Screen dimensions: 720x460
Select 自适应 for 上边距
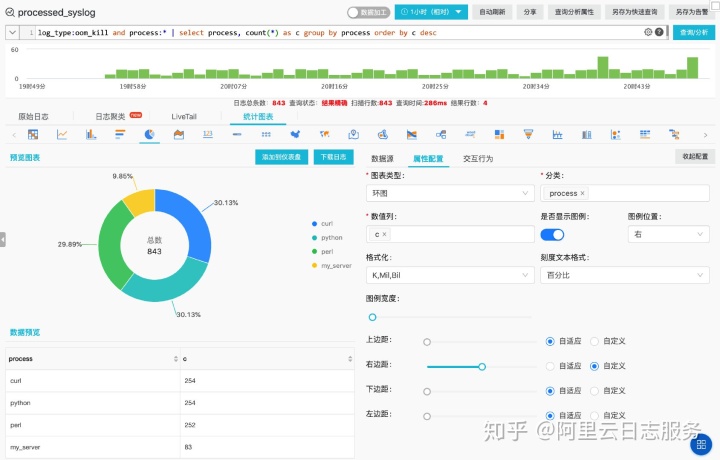click(x=550, y=341)
